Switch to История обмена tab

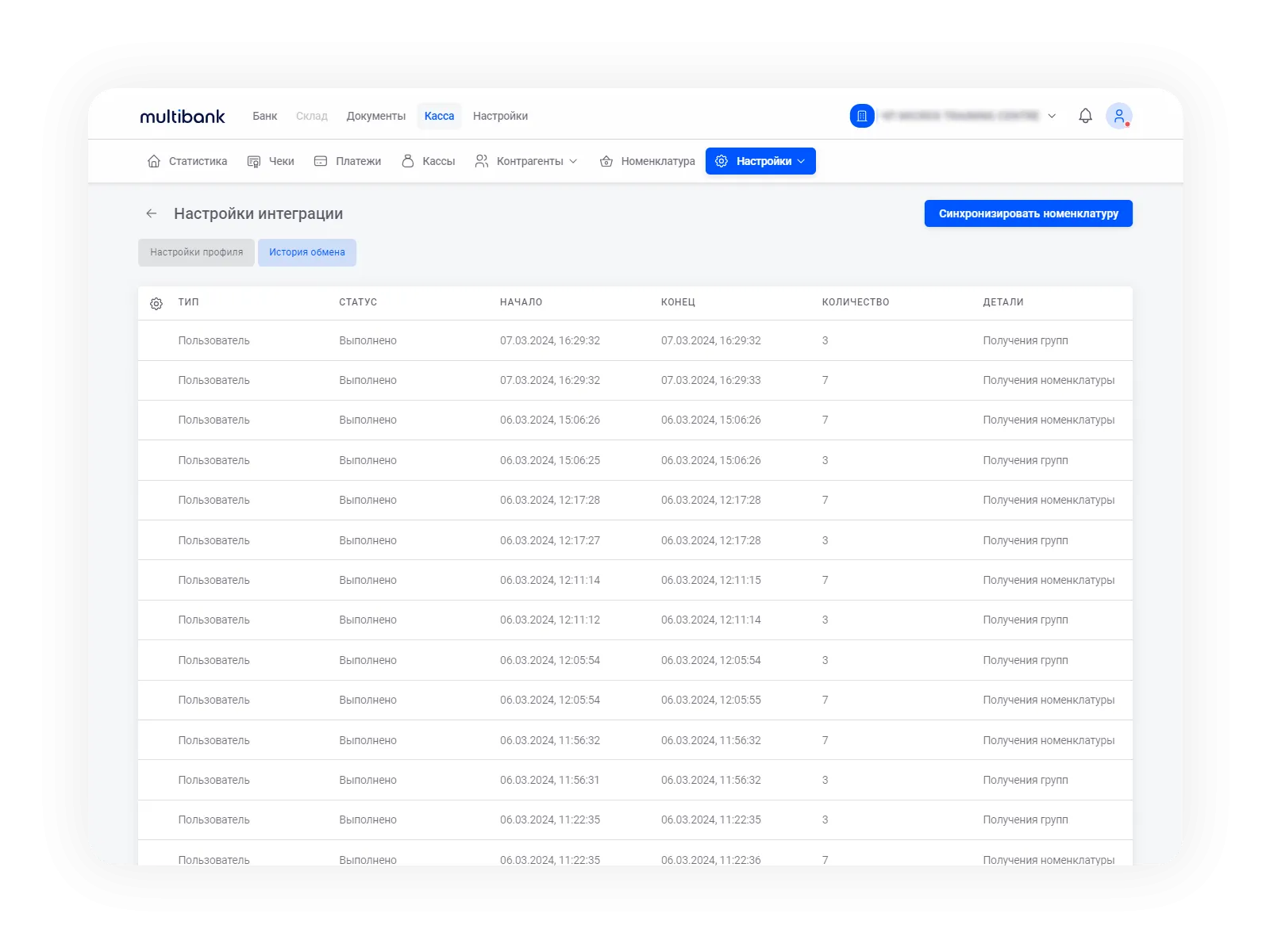(307, 252)
